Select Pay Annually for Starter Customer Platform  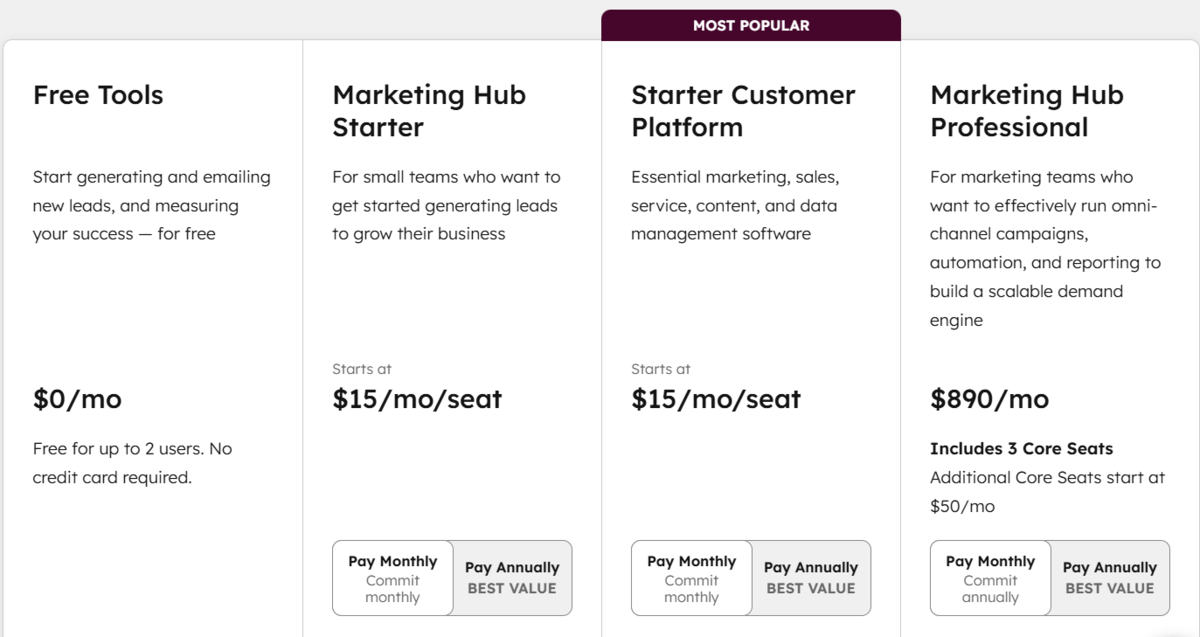pyautogui.click(x=811, y=577)
